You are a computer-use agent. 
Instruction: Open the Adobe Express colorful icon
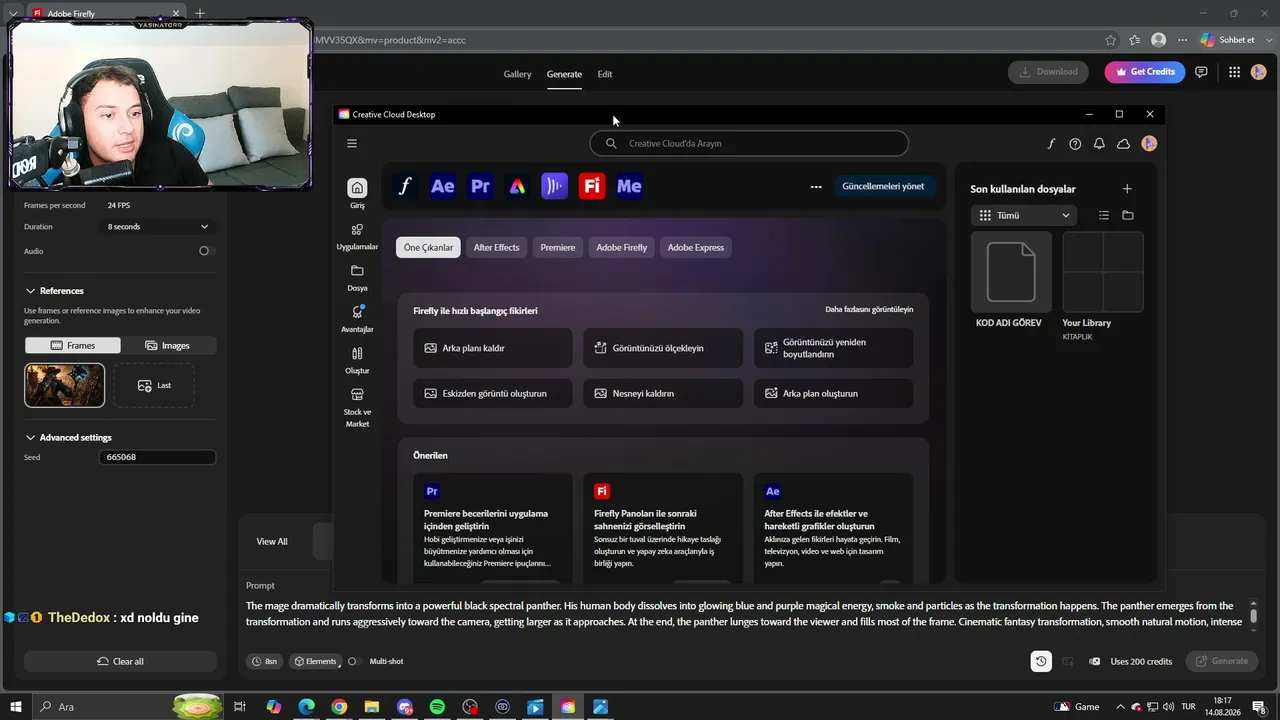click(x=517, y=186)
